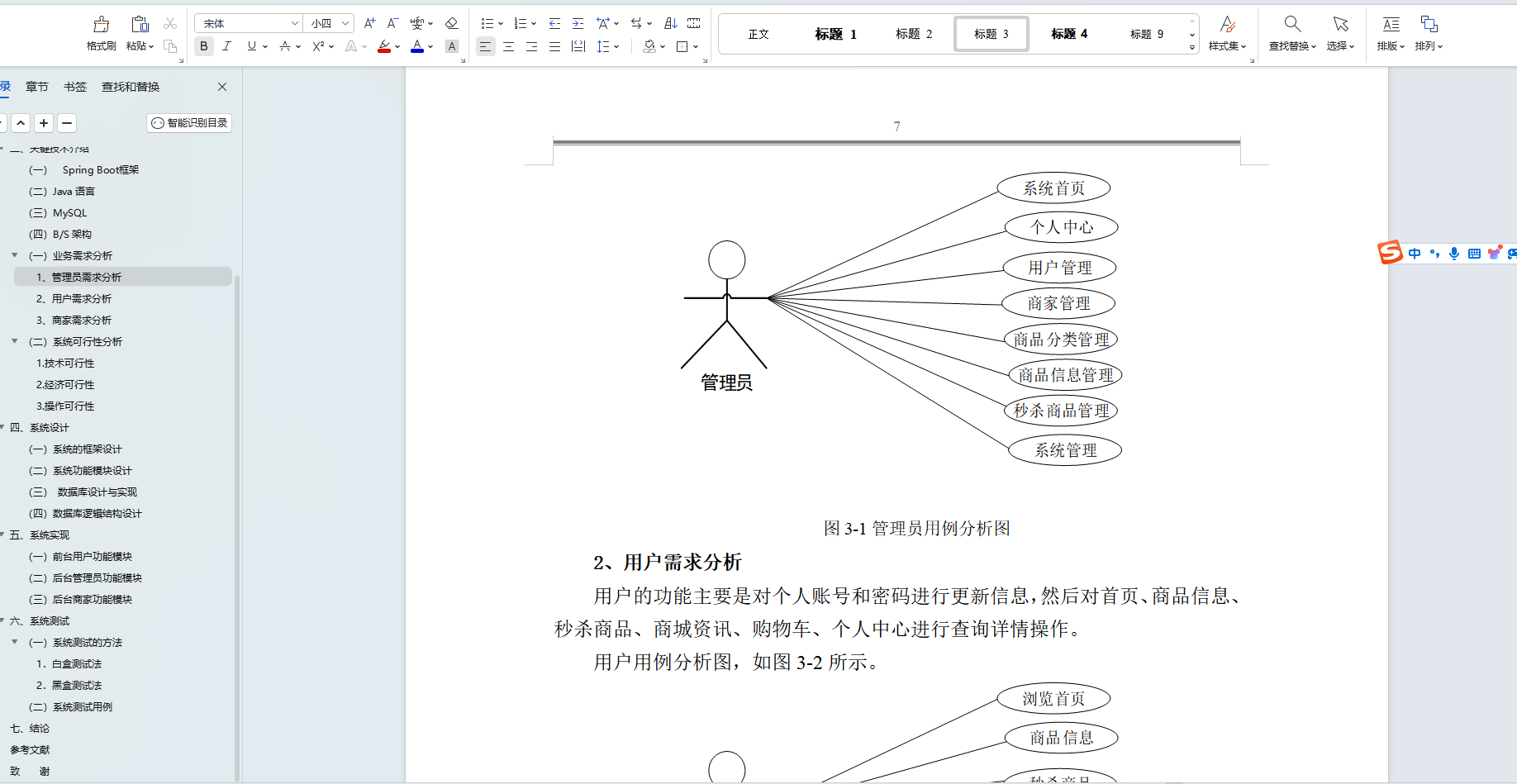Click the distributed alignment icon
This screenshot has height=784, width=1517.
coord(578,46)
